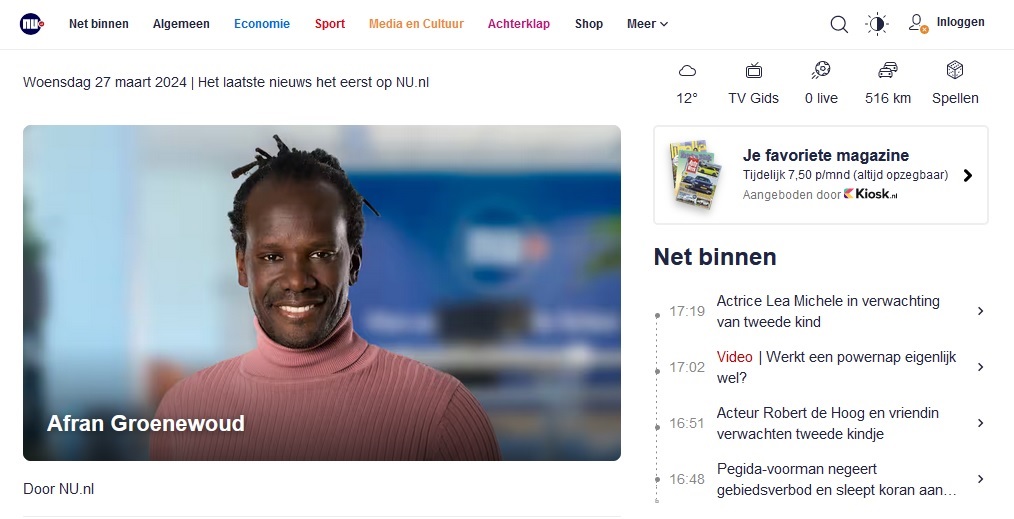Open the Sport navigation tab
The height and width of the screenshot is (519, 1014).
tap(330, 24)
